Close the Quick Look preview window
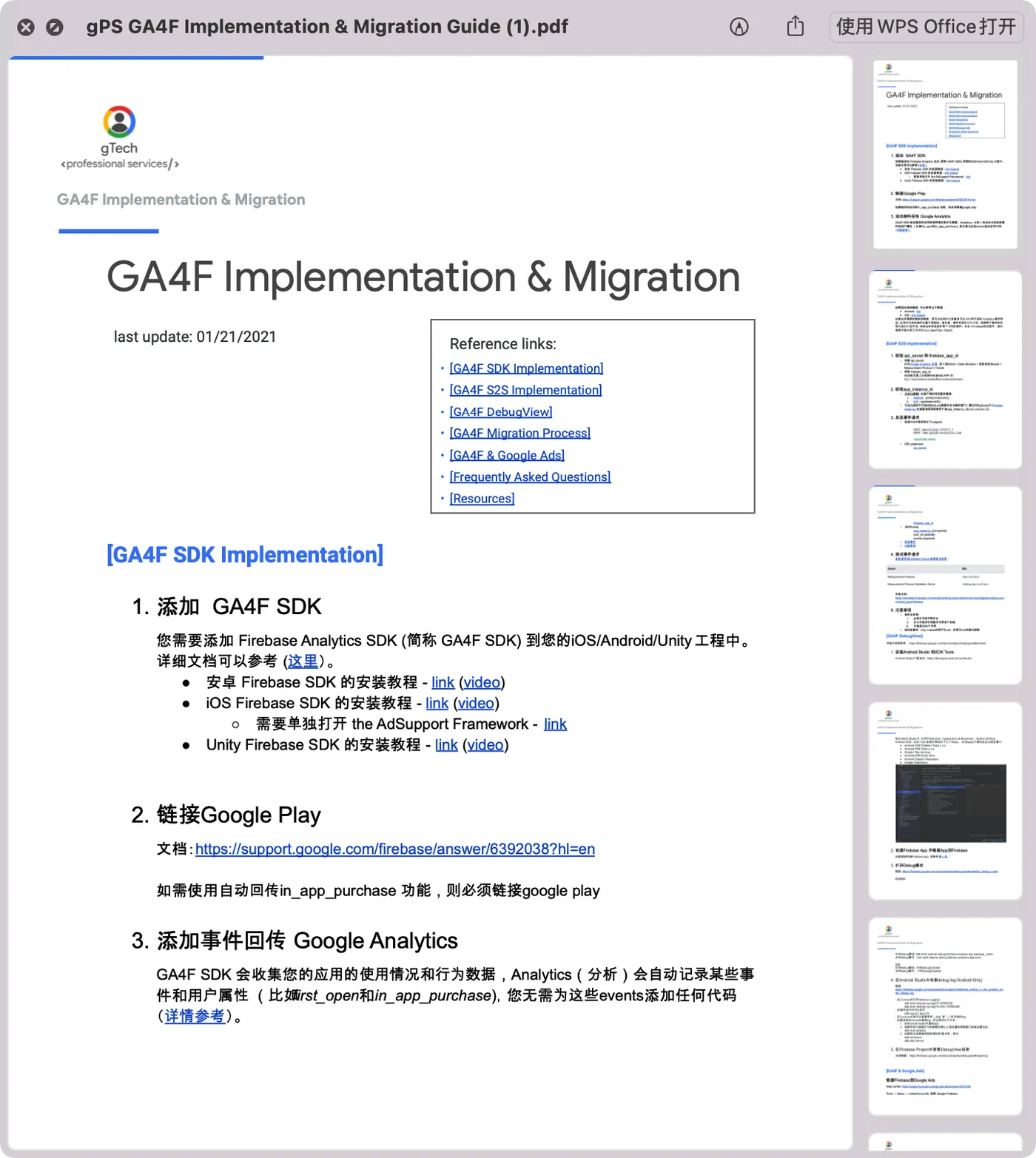The image size is (1036, 1158). pyautogui.click(x=26, y=27)
